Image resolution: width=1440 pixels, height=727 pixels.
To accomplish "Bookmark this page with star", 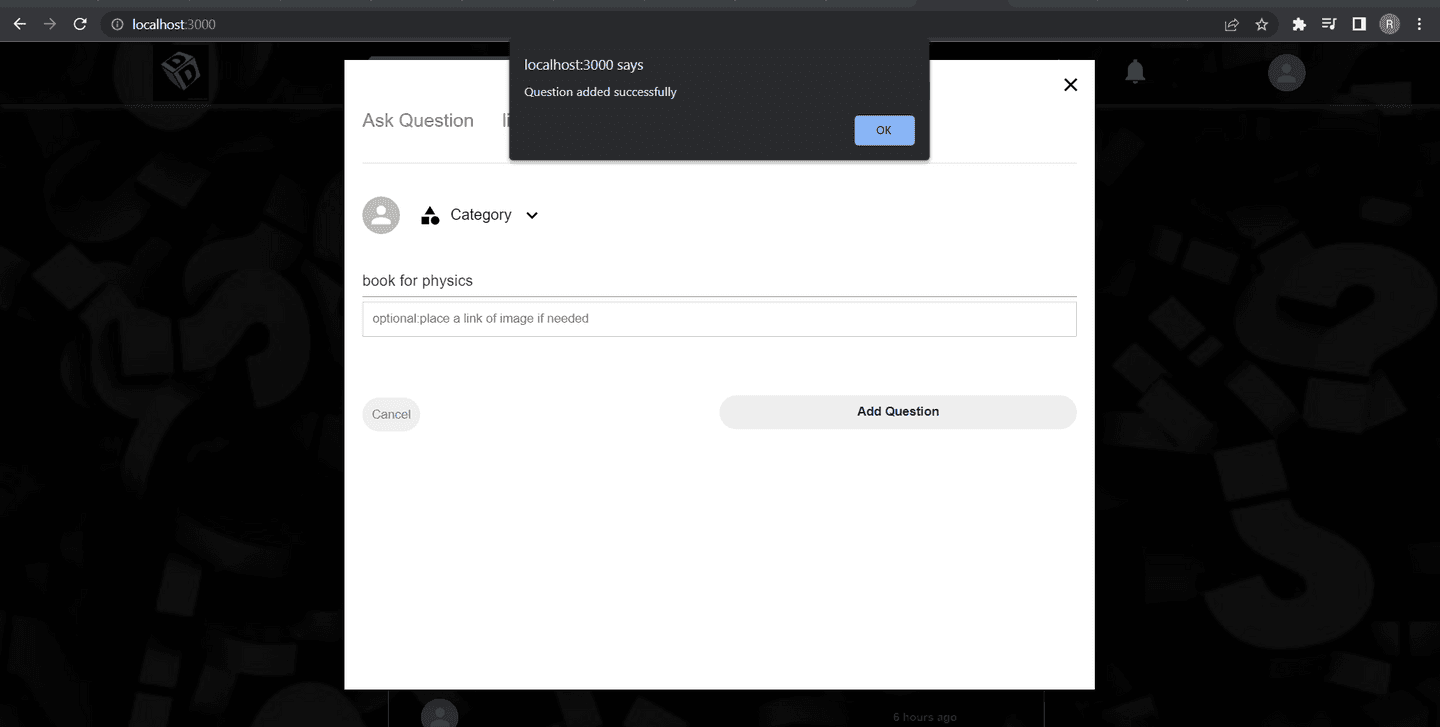I will tap(1262, 24).
